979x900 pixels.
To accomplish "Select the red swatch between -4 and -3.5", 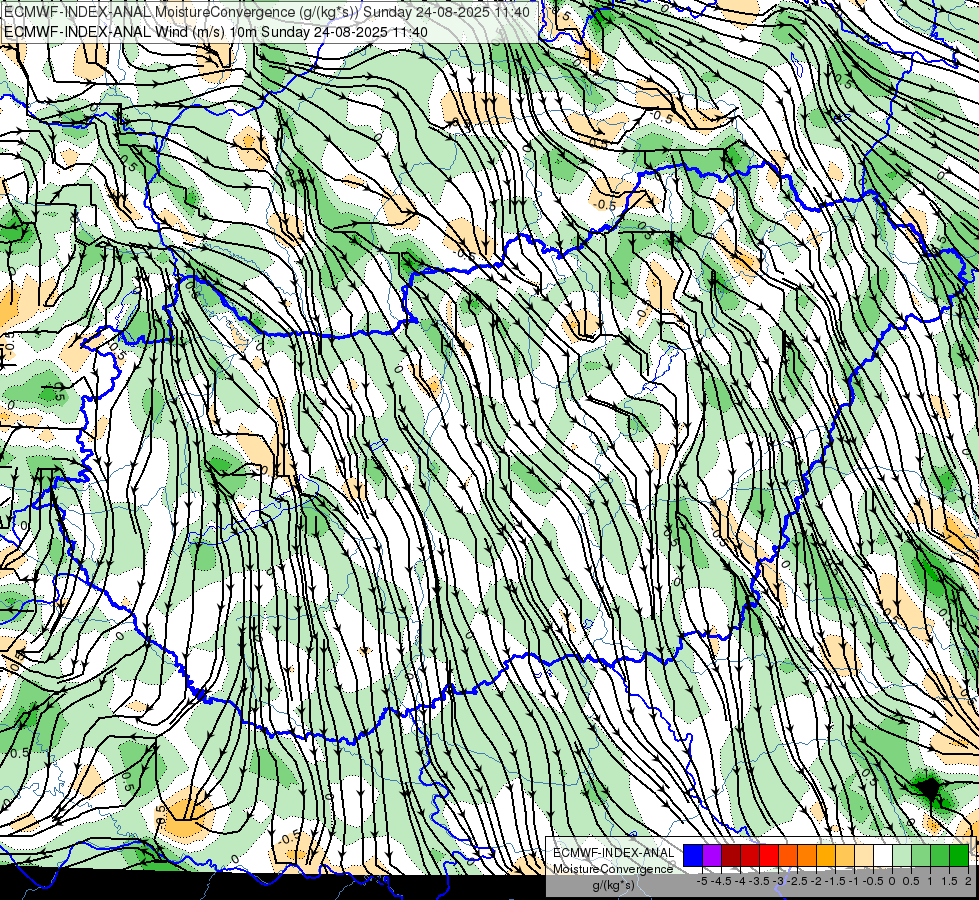I will 750,855.
